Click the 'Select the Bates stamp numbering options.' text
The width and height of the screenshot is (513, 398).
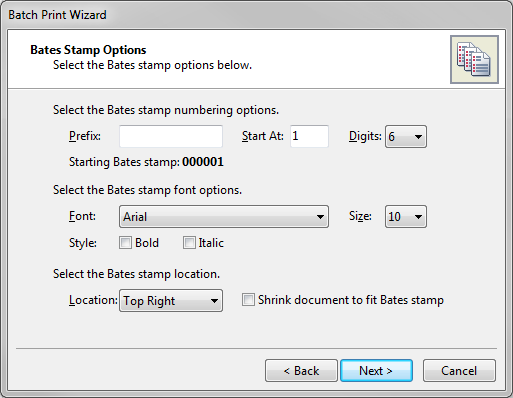coord(166,110)
